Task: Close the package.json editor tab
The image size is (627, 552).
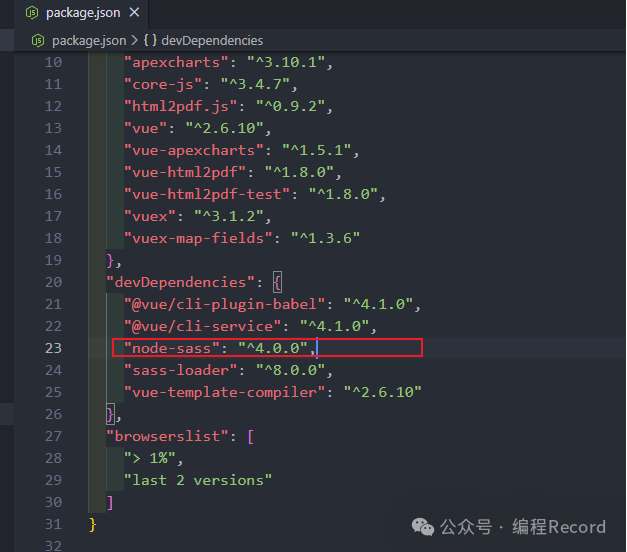Action: pos(133,13)
